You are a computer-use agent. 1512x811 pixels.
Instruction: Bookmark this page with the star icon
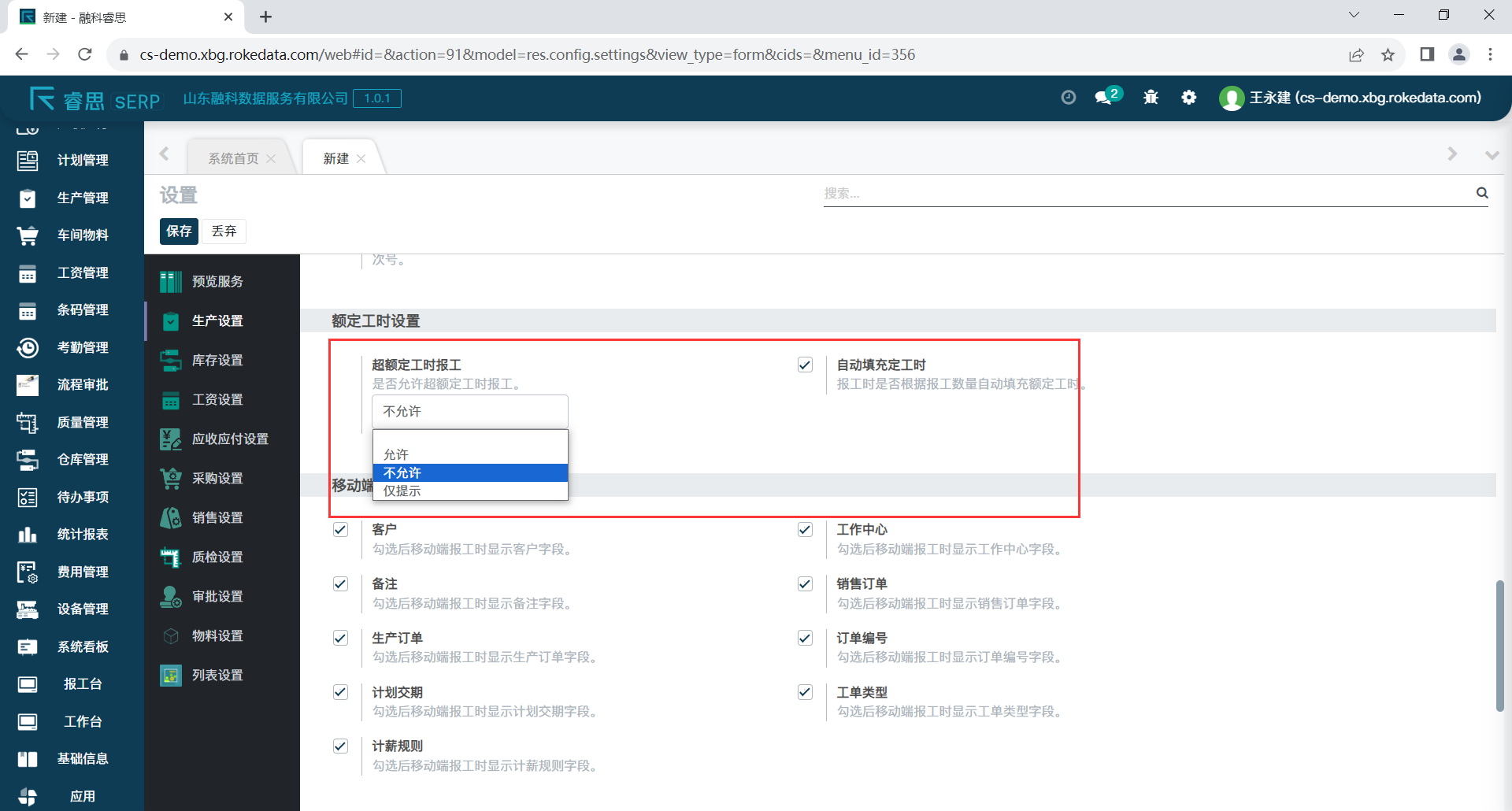(x=1388, y=55)
